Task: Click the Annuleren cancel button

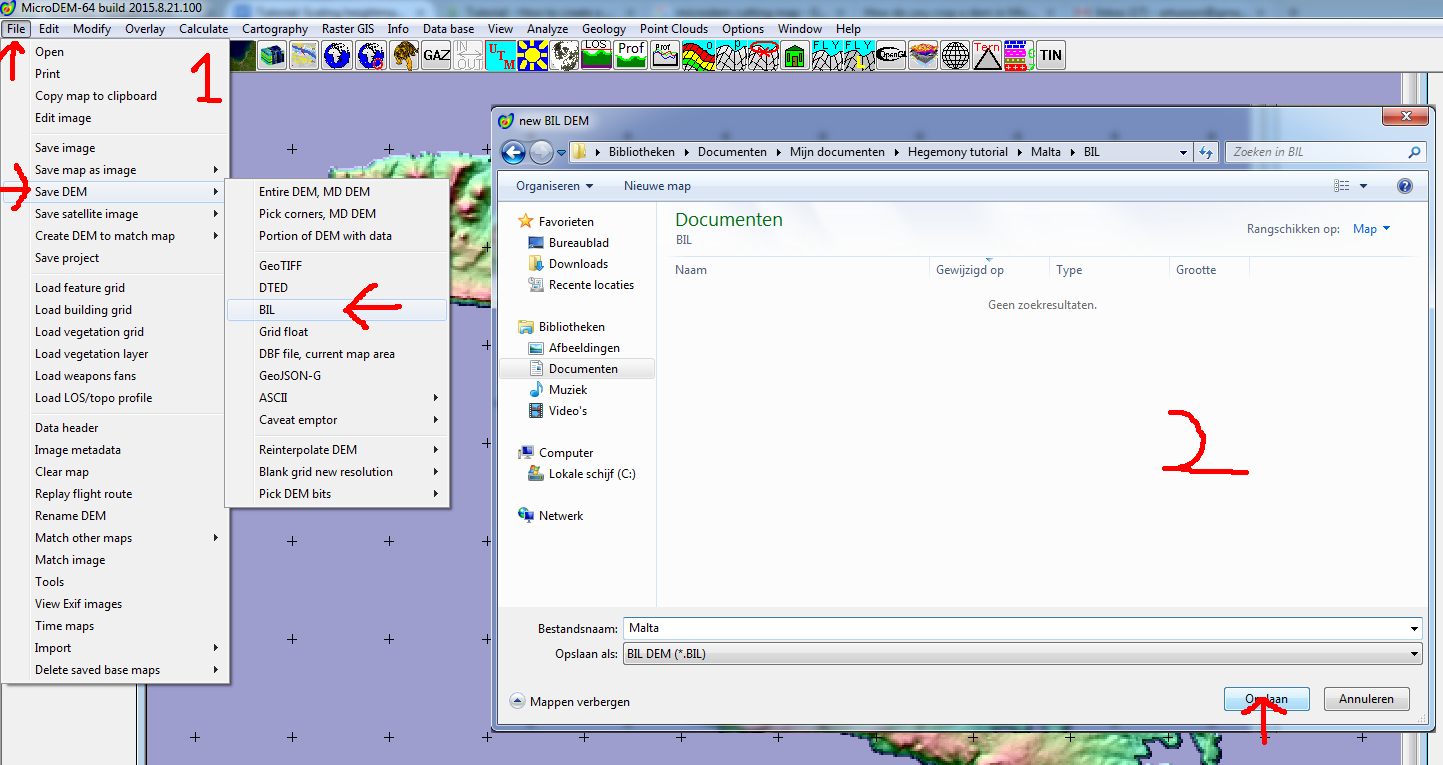Action: [x=1366, y=699]
